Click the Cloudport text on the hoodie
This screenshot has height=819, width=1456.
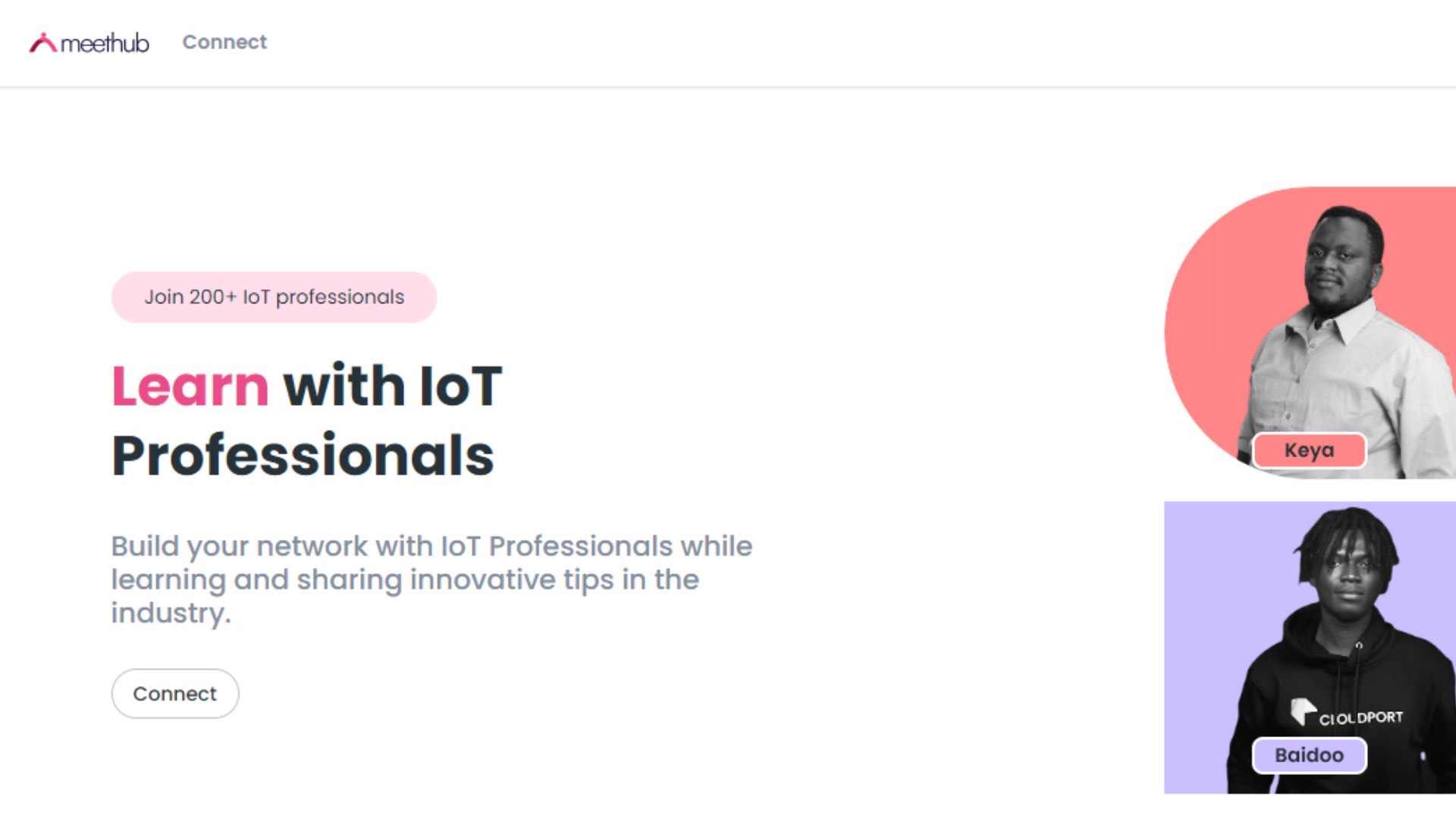[x=1361, y=717]
